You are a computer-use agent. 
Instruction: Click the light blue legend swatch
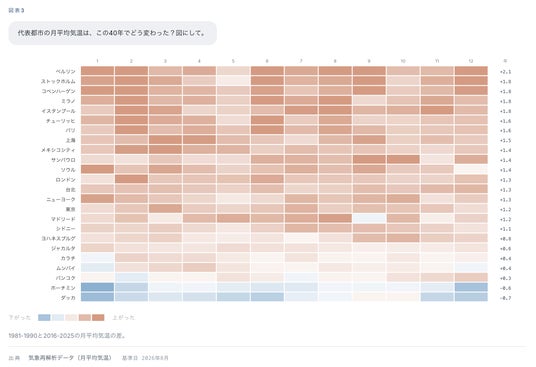[58, 317]
